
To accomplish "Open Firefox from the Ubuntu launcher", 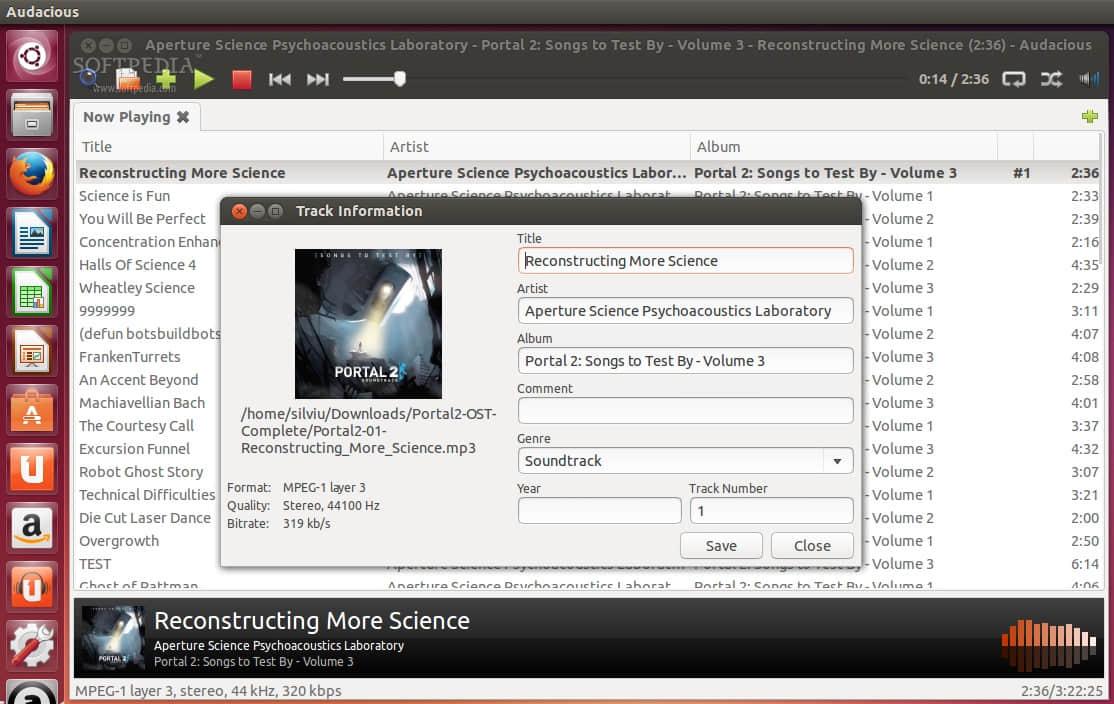I will 32,175.
